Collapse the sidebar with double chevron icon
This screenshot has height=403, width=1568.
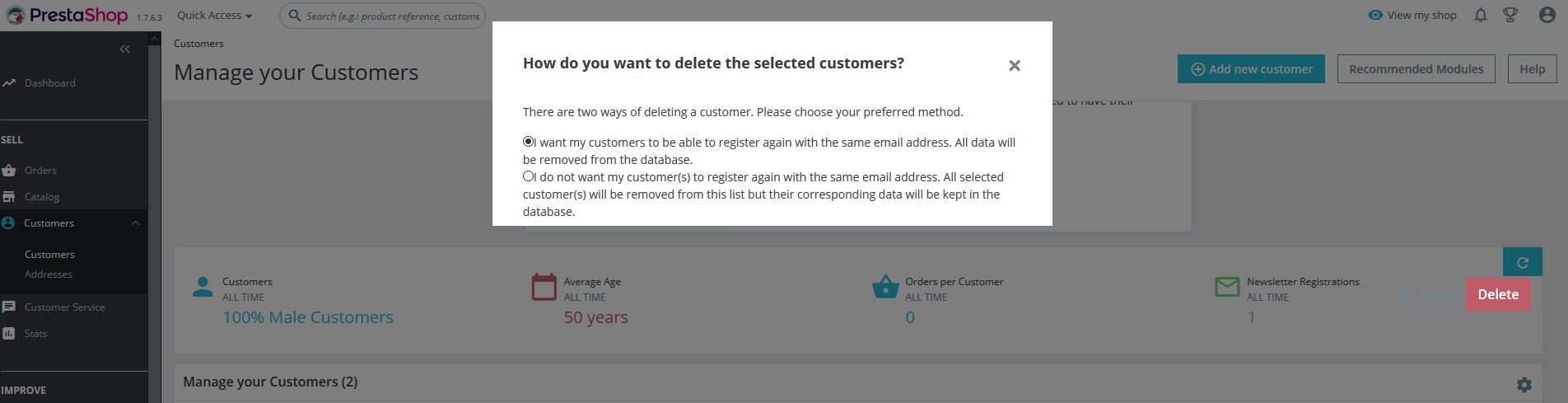[124, 49]
